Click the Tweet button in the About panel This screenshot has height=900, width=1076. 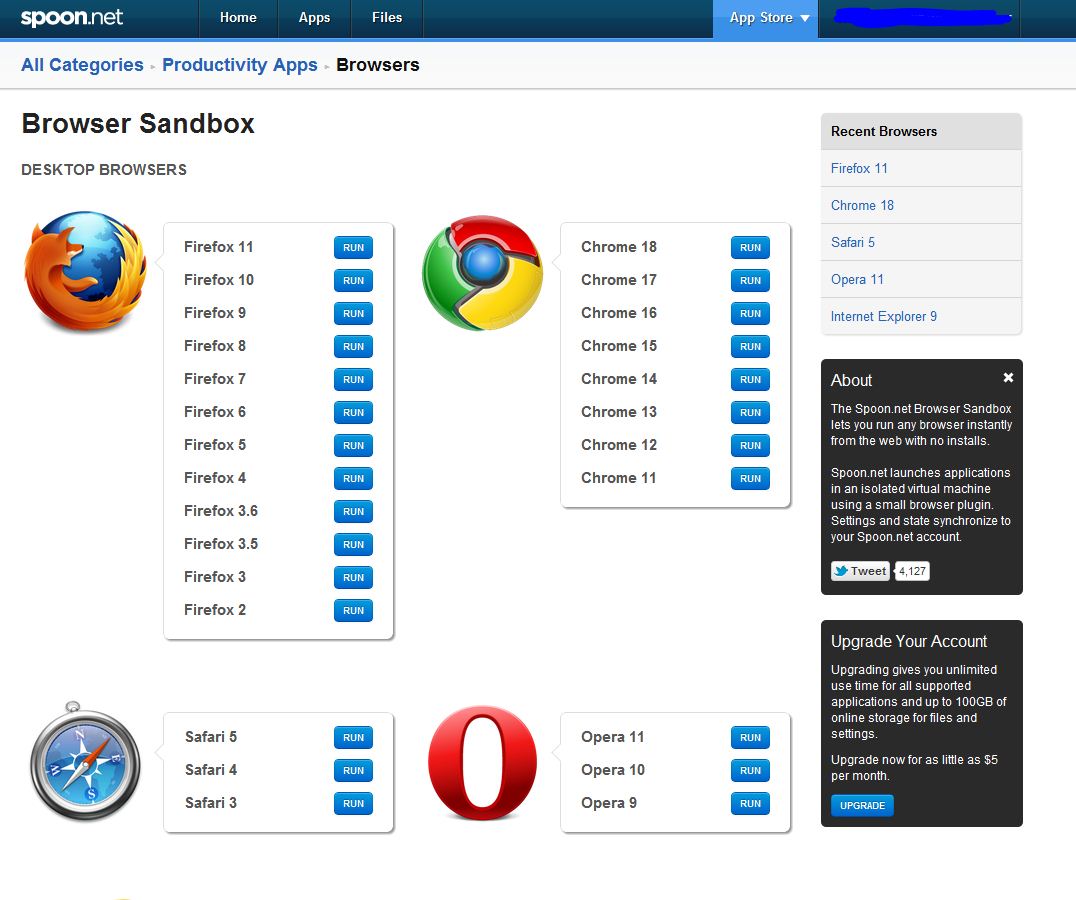(x=859, y=570)
